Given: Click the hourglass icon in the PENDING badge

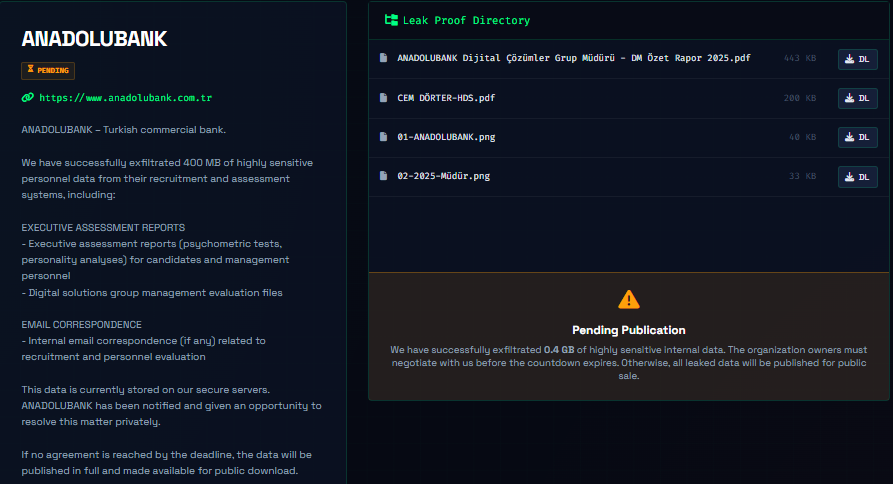Looking at the screenshot, I should coord(31,69).
